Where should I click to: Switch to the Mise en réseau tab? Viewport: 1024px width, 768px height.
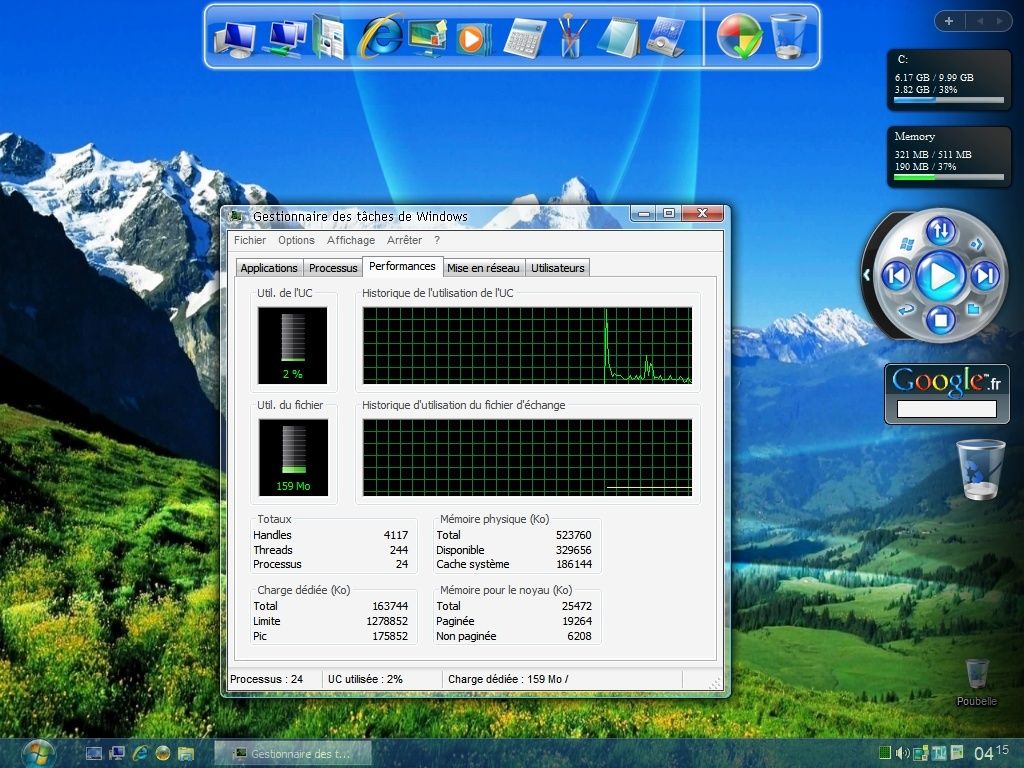[x=483, y=268]
